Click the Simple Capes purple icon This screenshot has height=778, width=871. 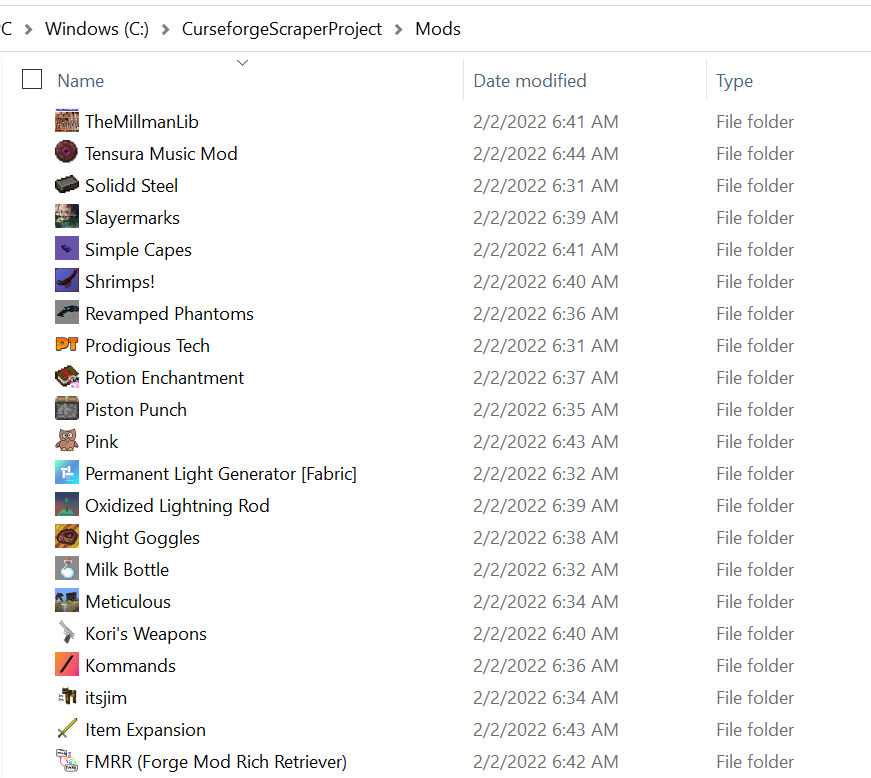coord(67,249)
